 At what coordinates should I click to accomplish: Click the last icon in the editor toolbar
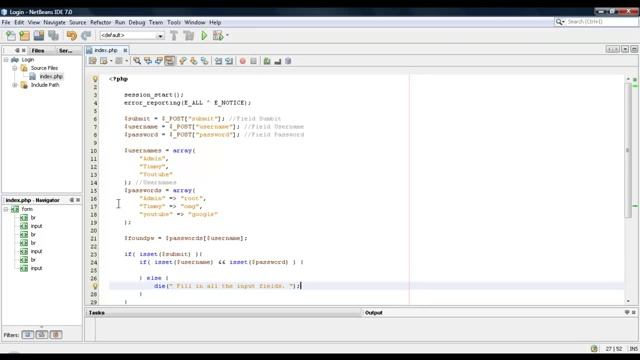(x=288, y=61)
